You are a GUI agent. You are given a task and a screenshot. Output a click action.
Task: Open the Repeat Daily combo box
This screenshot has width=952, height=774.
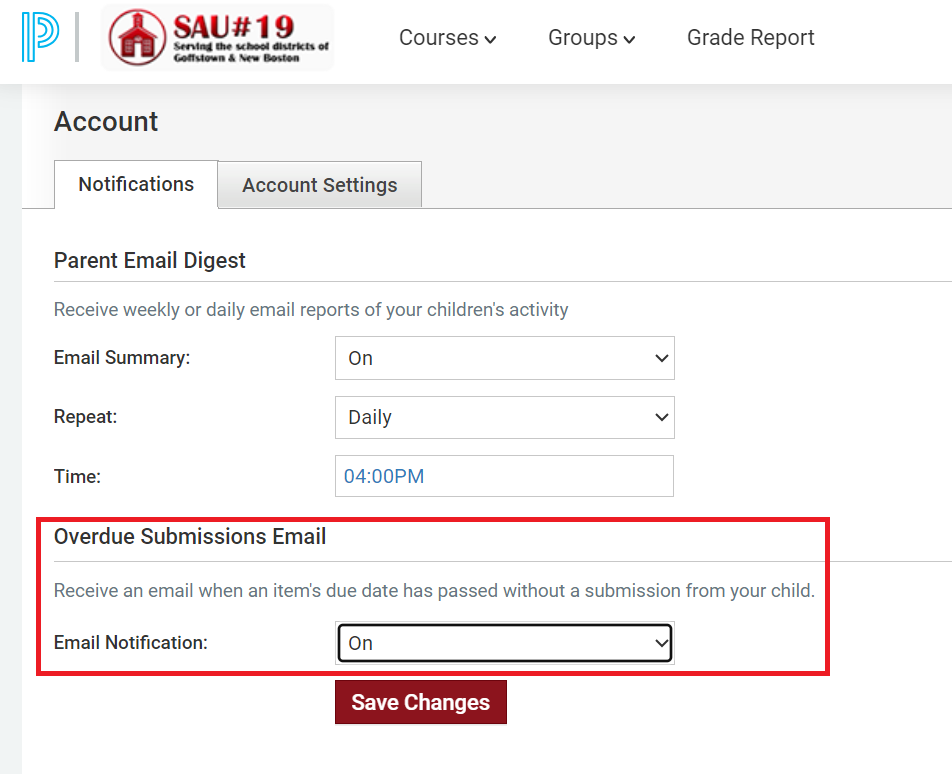pyautogui.click(x=505, y=417)
